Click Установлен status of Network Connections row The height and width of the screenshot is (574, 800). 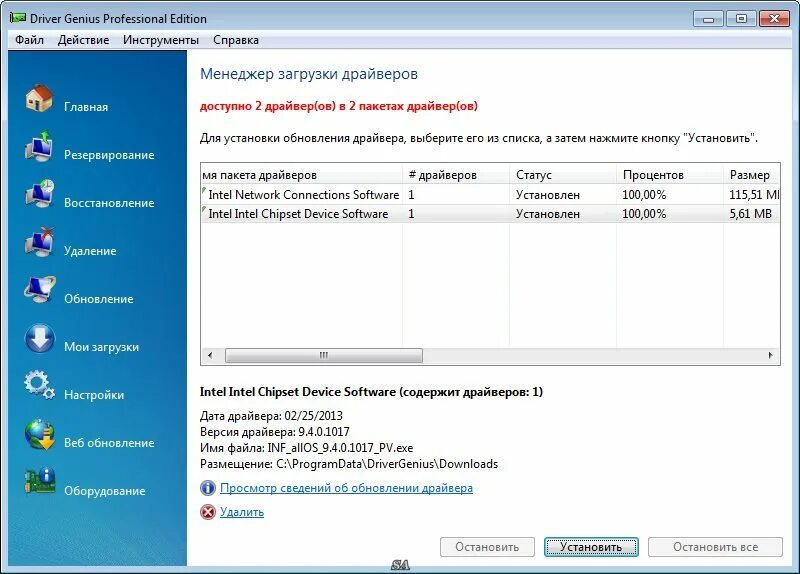[547, 195]
